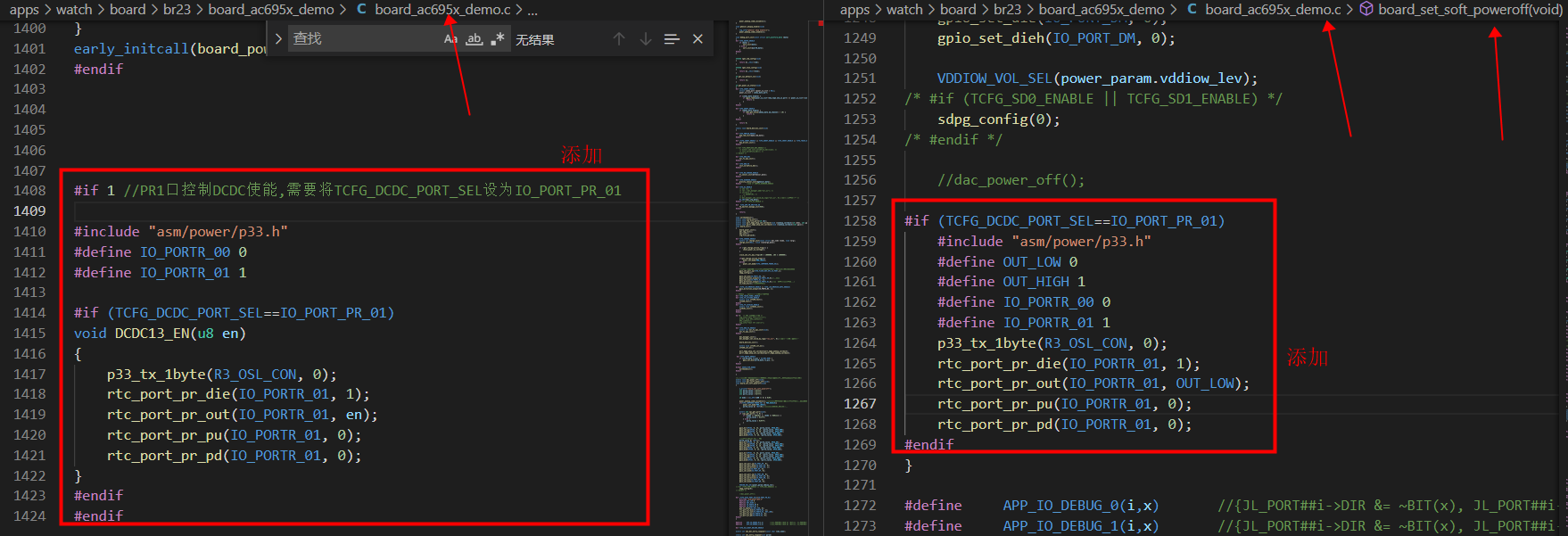Screen dimensions: 1568x536
Task: Go to next match arrow
Action: (646, 39)
